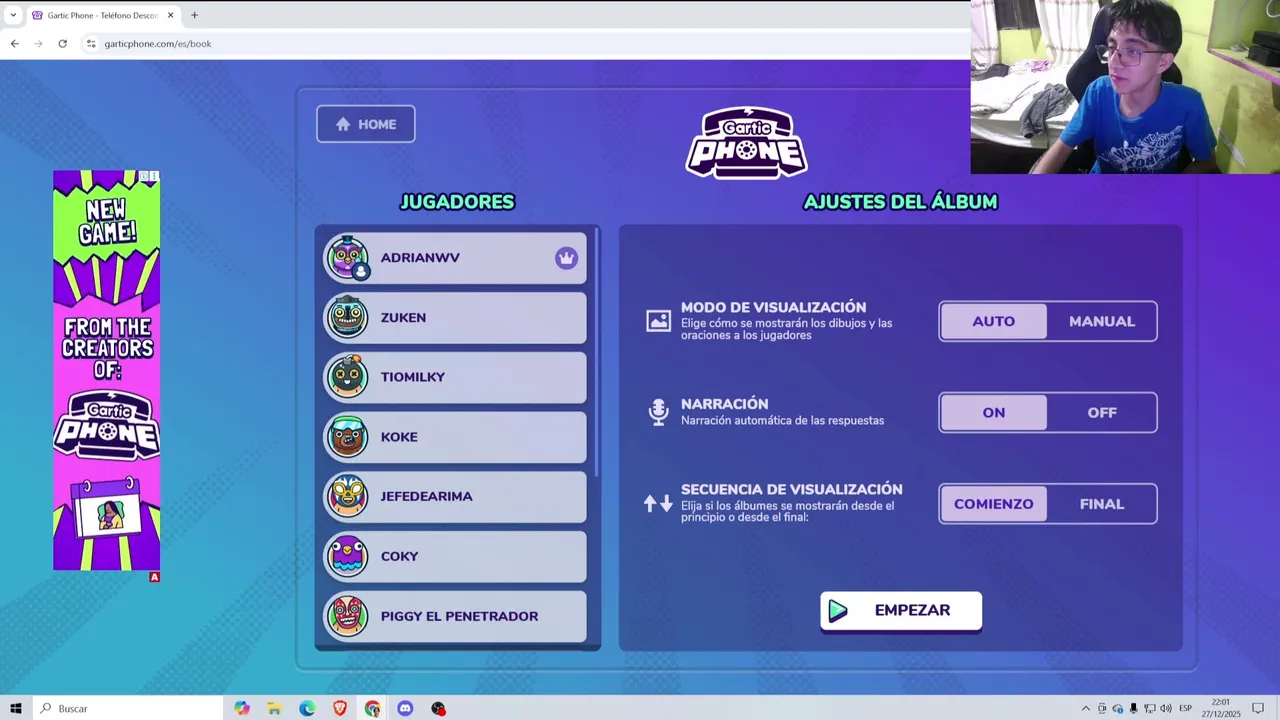Open Microsoft Edge from the taskbar
1280x720 pixels.
(x=307, y=708)
